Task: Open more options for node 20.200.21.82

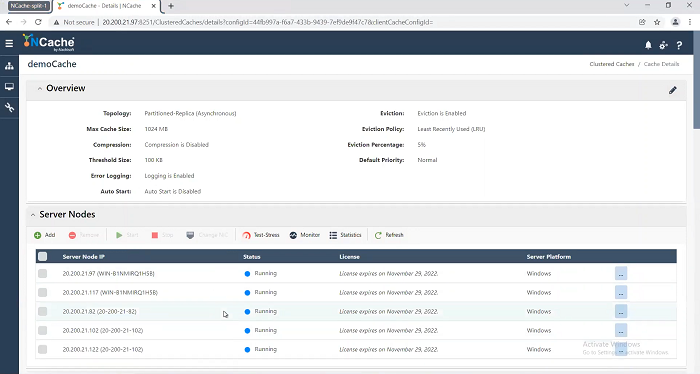Action: click(x=621, y=312)
